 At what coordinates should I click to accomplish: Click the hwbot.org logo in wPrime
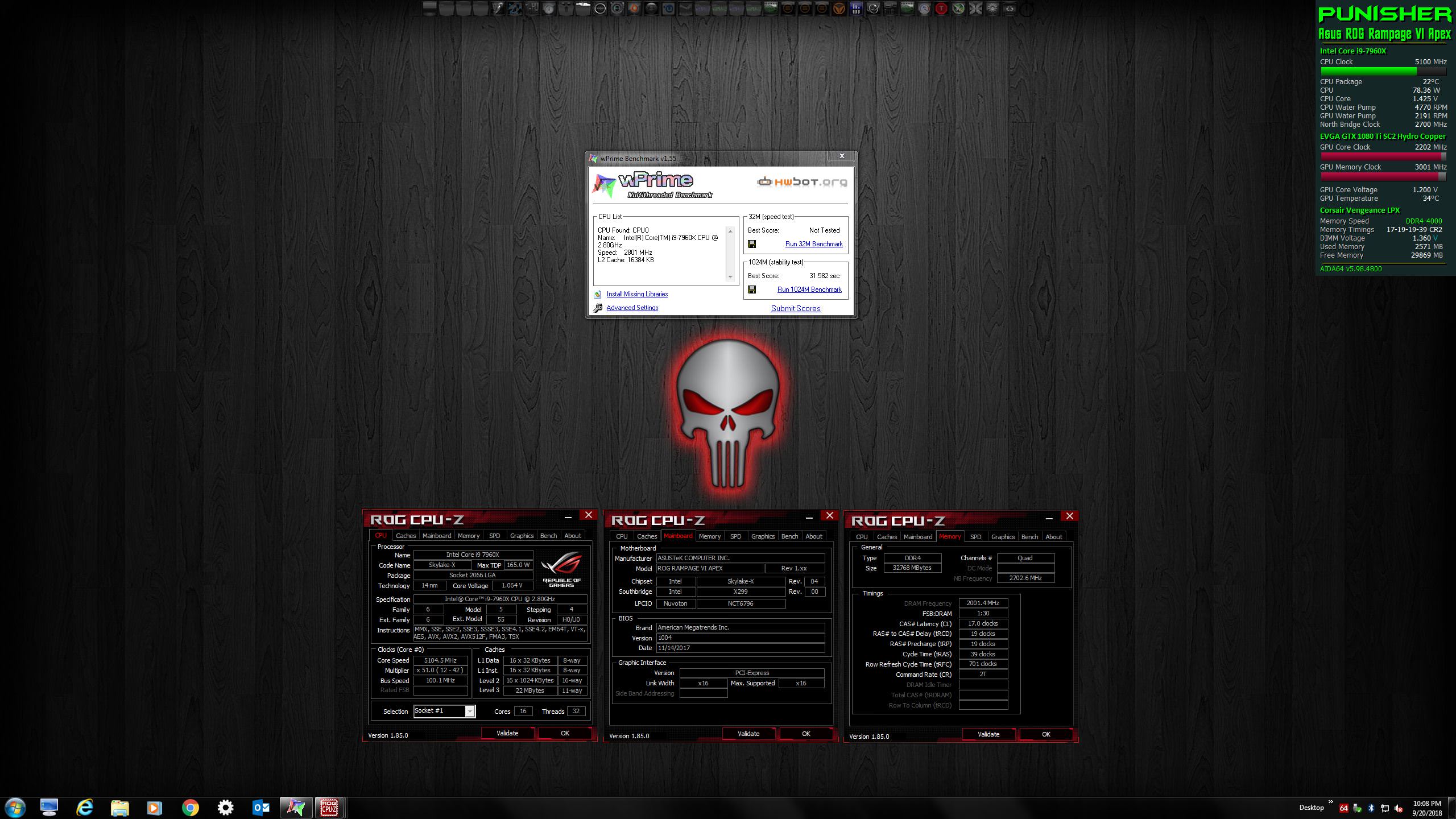(802, 182)
